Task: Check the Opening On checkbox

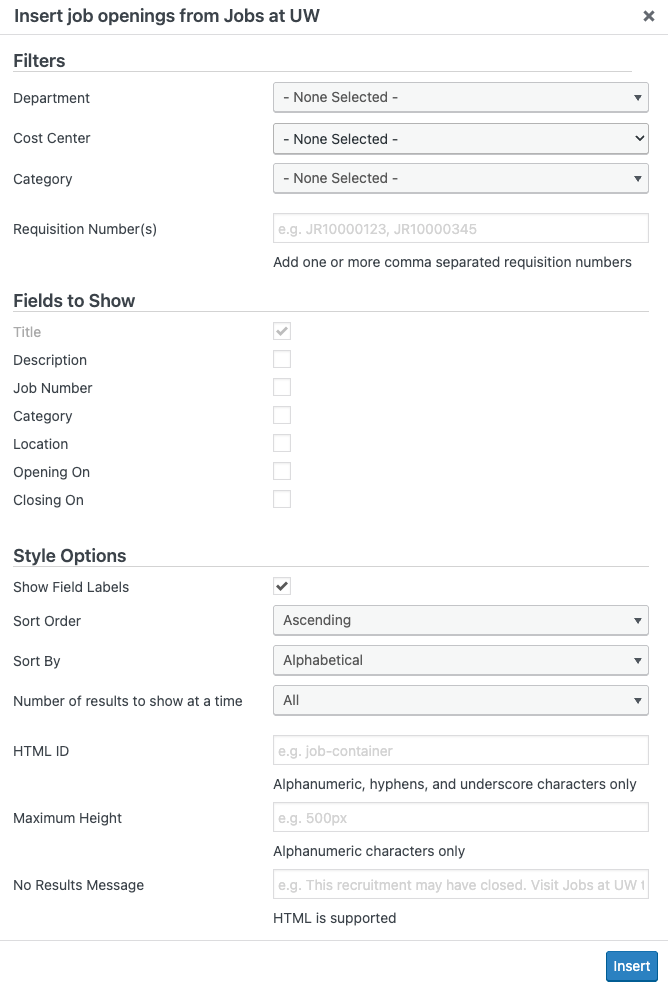Action: [x=282, y=471]
